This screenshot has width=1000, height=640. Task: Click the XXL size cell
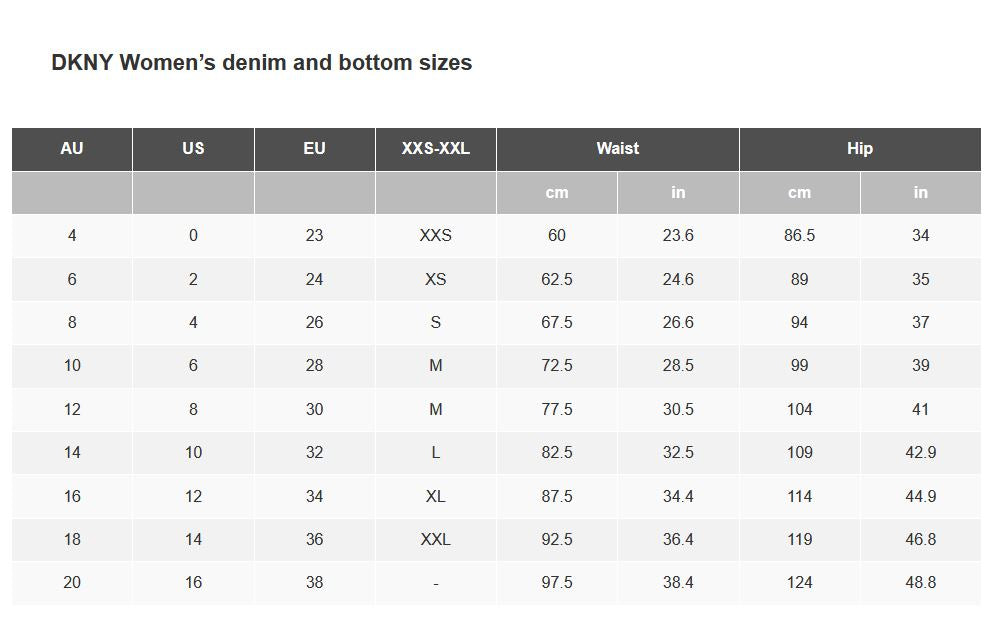tap(435, 540)
